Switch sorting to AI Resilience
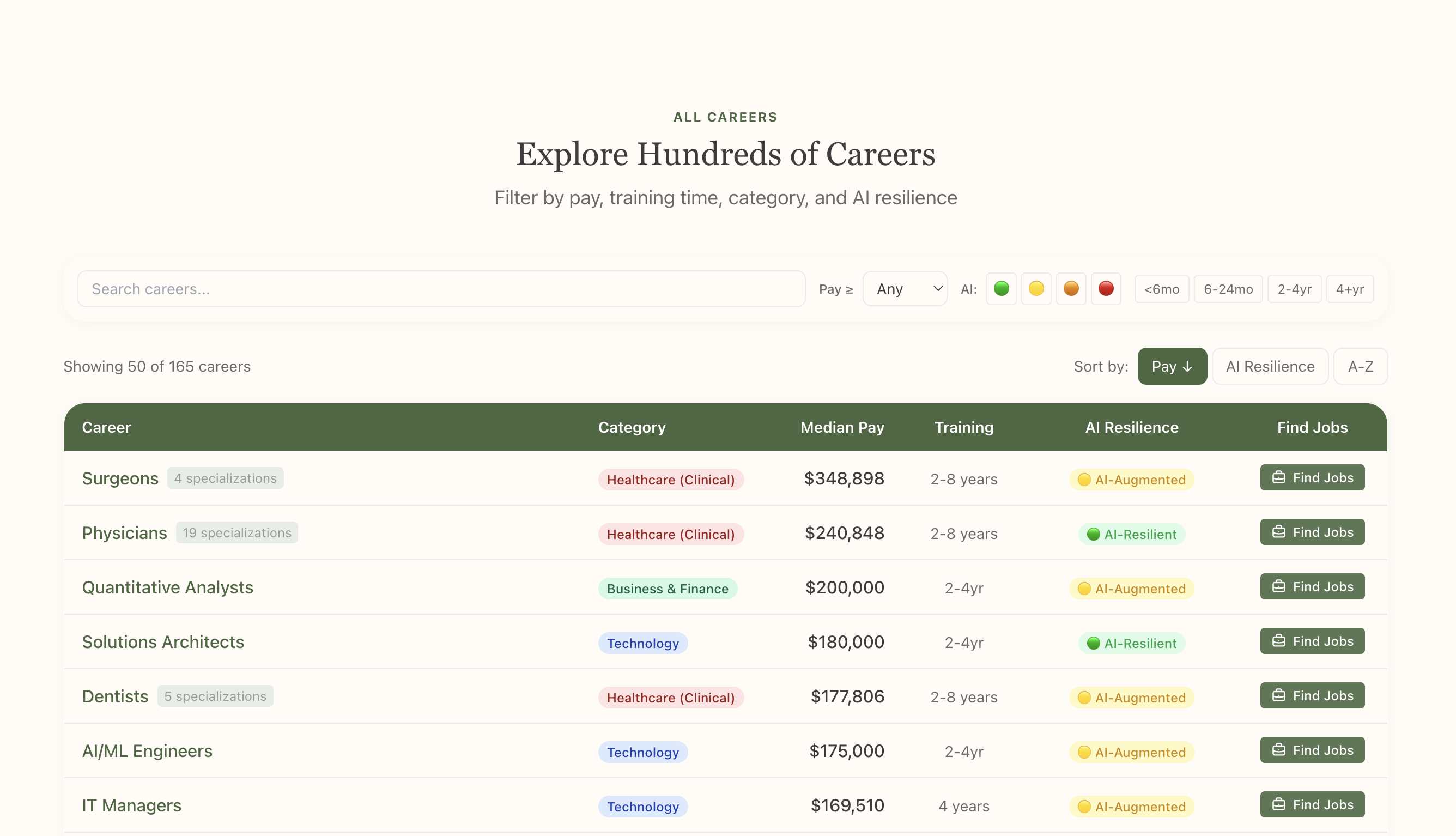The width and height of the screenshot is (1456, 836). coord(1270,366)
